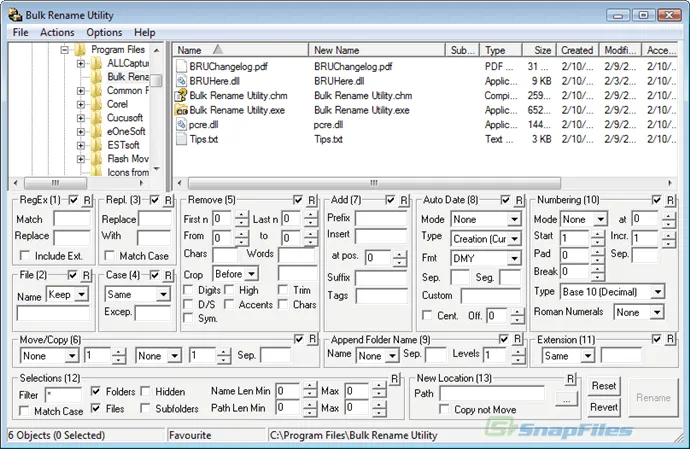Click the R reset button for Case (4)
This screenshot has width=690, height=449.
point(168,276)
